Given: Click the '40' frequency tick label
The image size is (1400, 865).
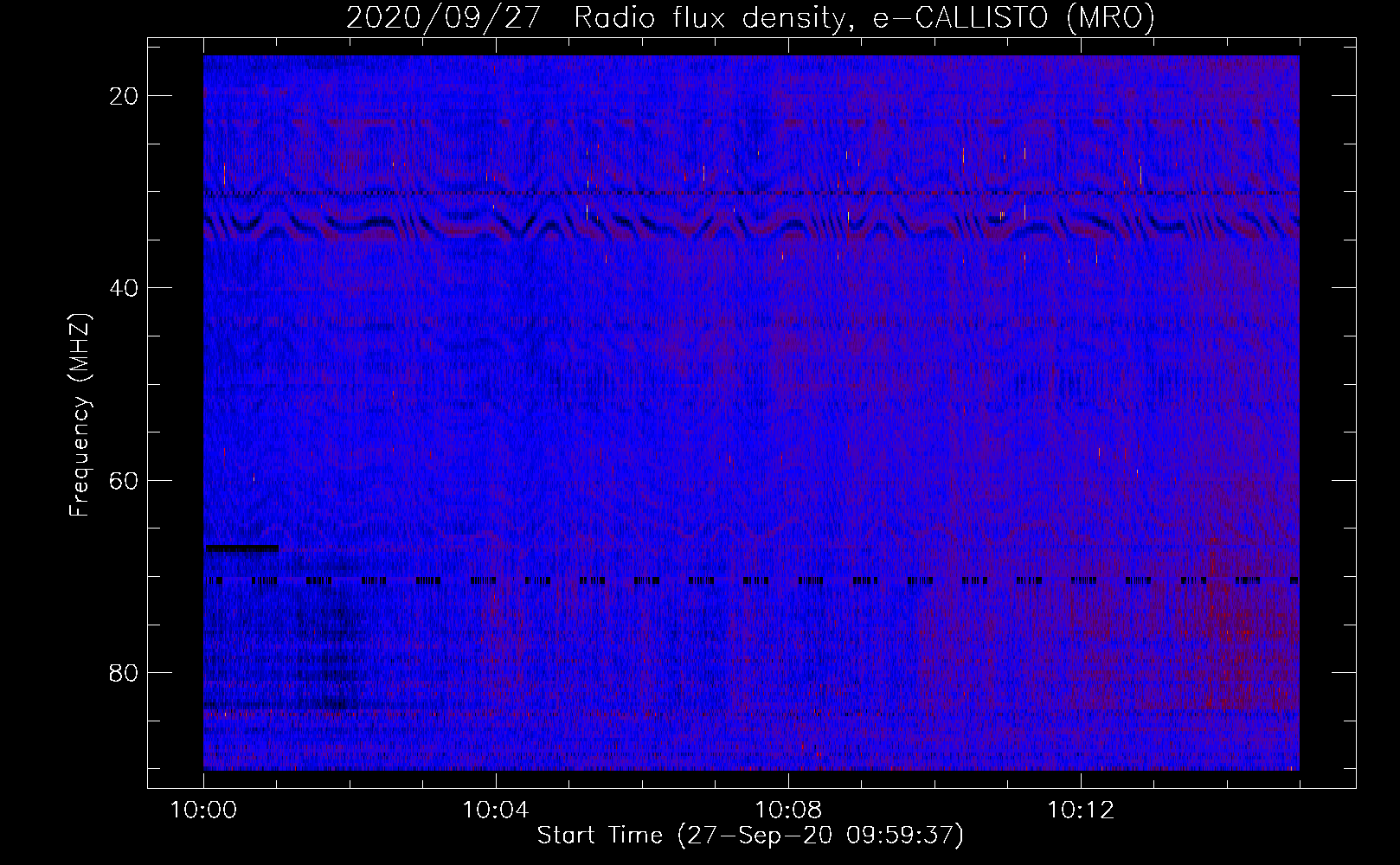Looking at the screenshot, I should (124, 288).
